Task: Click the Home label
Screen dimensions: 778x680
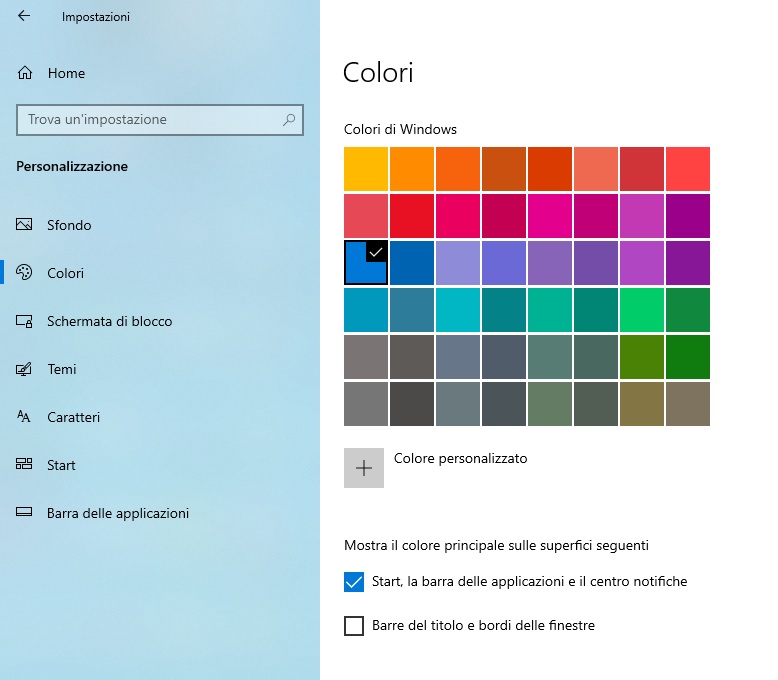Action: point(66,73)
